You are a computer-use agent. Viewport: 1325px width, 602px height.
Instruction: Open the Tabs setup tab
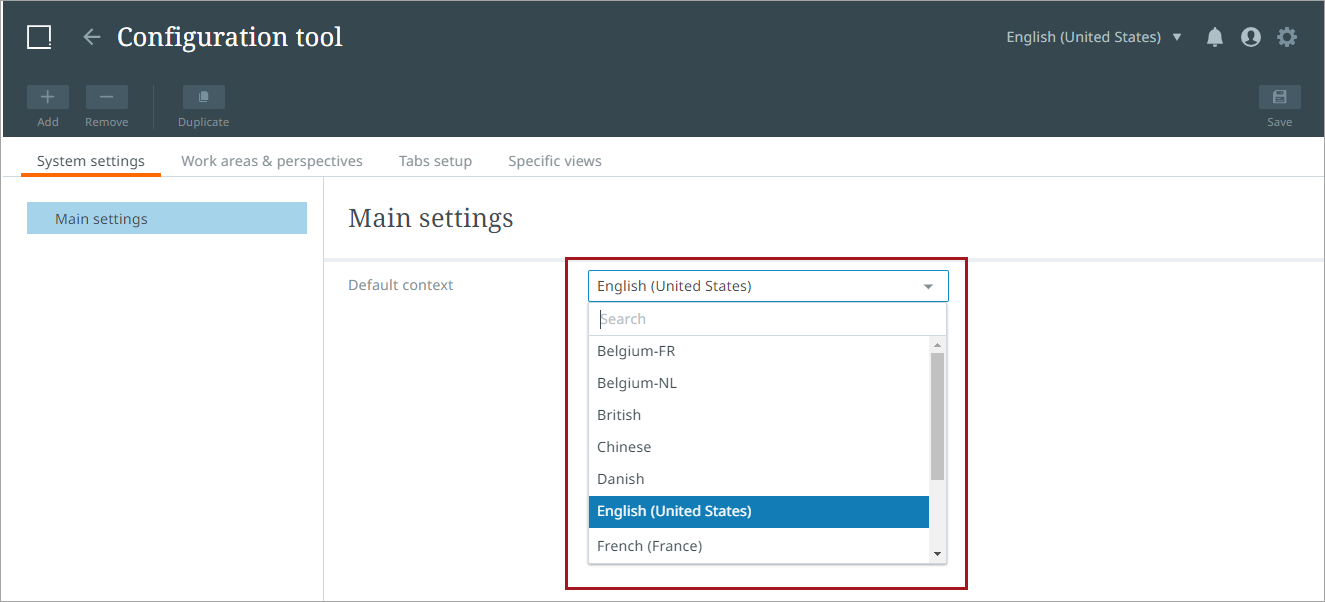435,161
